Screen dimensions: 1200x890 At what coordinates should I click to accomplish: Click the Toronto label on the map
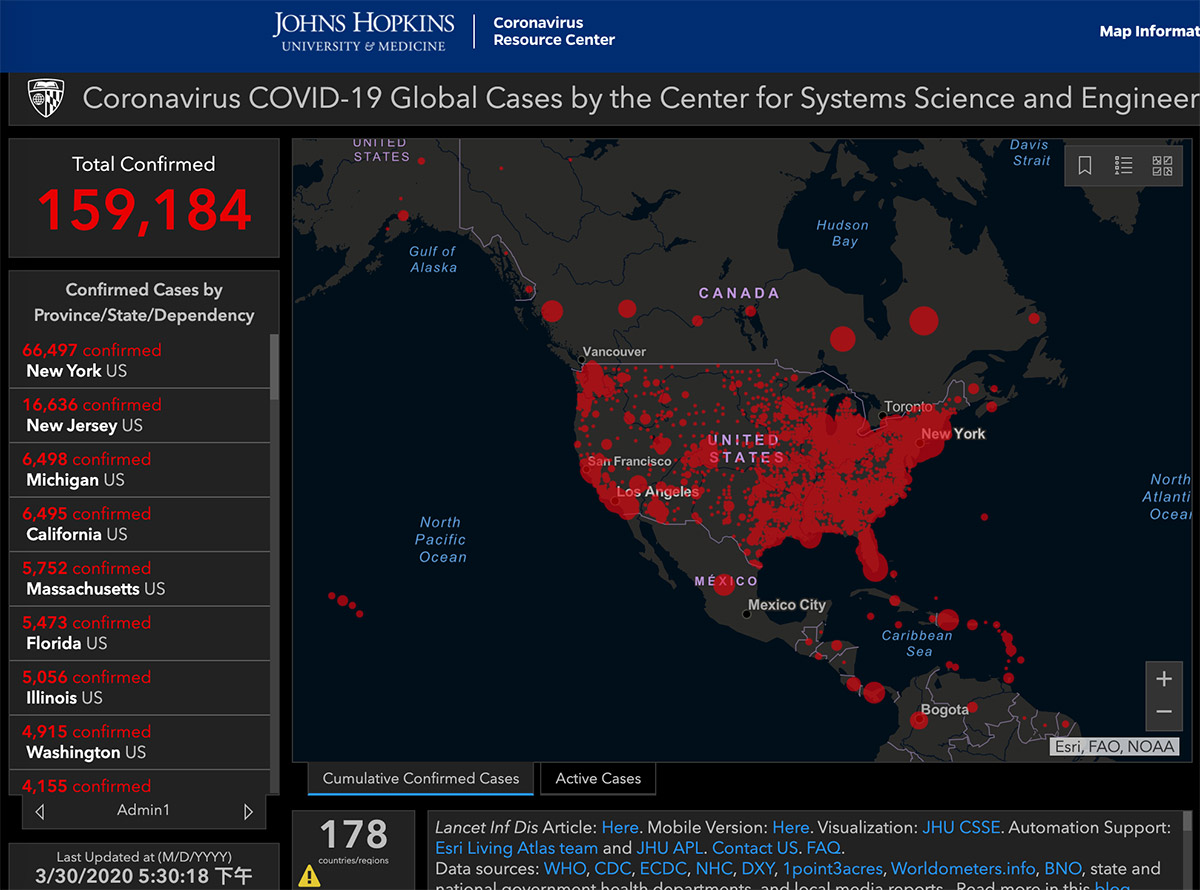[908, 407]
